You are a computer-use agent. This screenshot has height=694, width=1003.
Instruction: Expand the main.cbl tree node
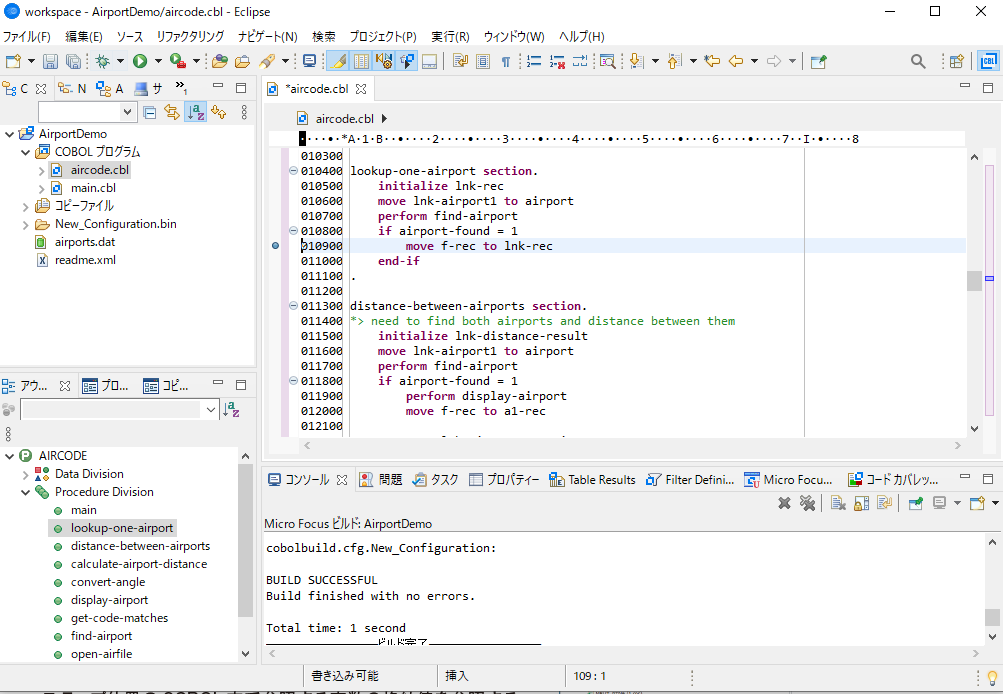click(x=42, y=189)
